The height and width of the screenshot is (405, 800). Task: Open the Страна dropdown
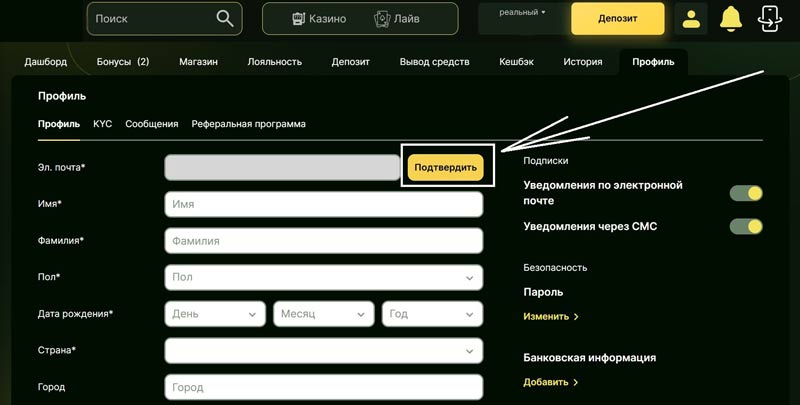coord(323,350)
